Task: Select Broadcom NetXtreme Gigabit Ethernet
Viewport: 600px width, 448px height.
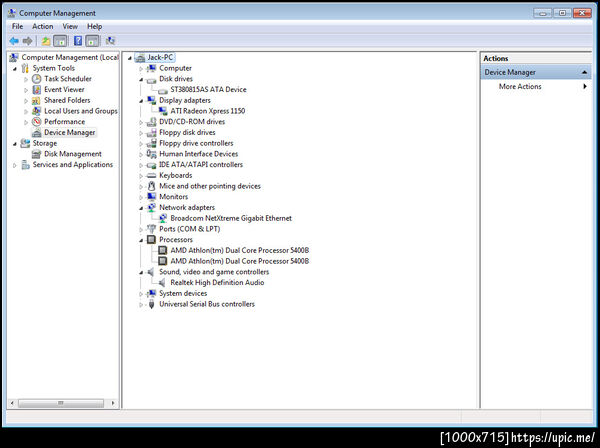Action: click(x=231, y=218)
